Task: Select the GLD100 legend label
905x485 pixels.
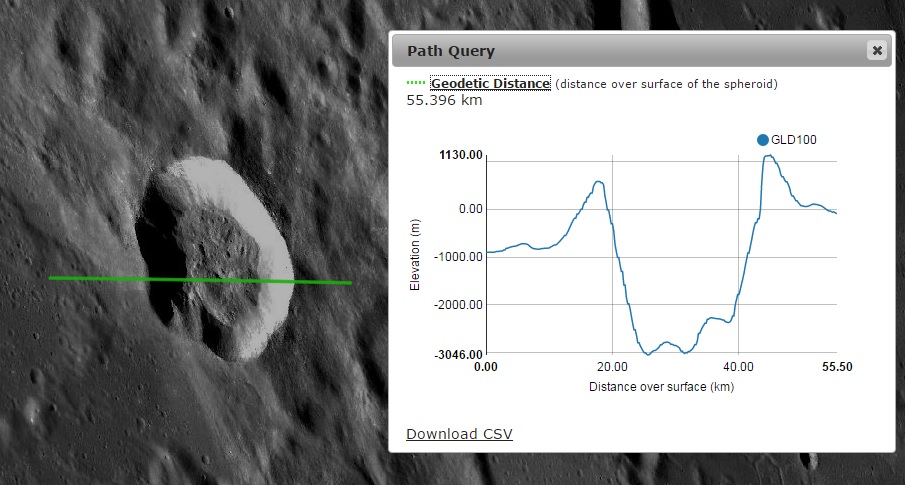Action: point(794,140)
